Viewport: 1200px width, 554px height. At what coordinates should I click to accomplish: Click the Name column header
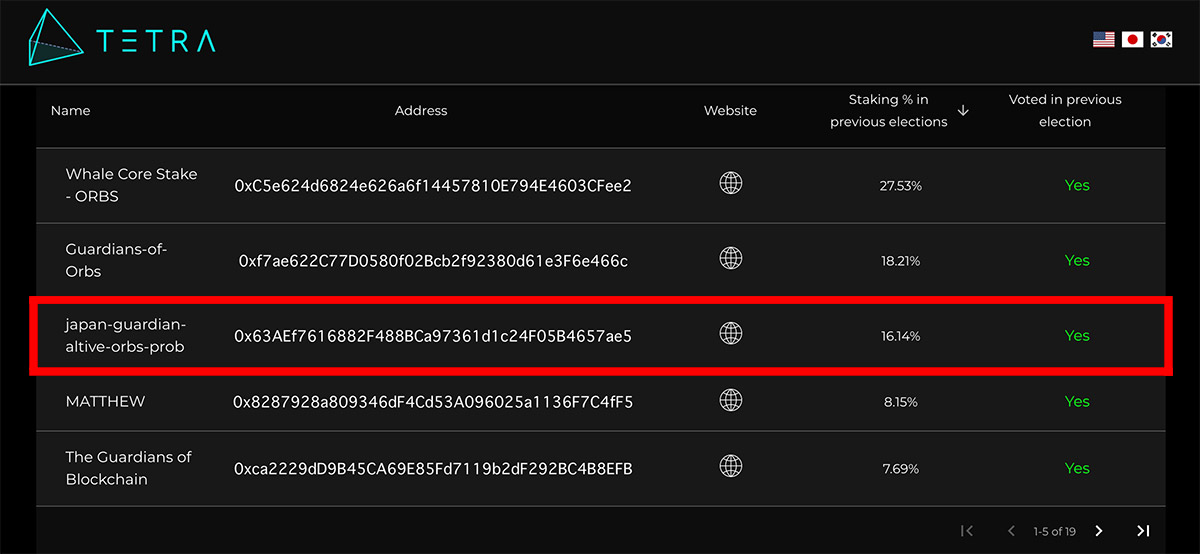click(x=70, y=111)
